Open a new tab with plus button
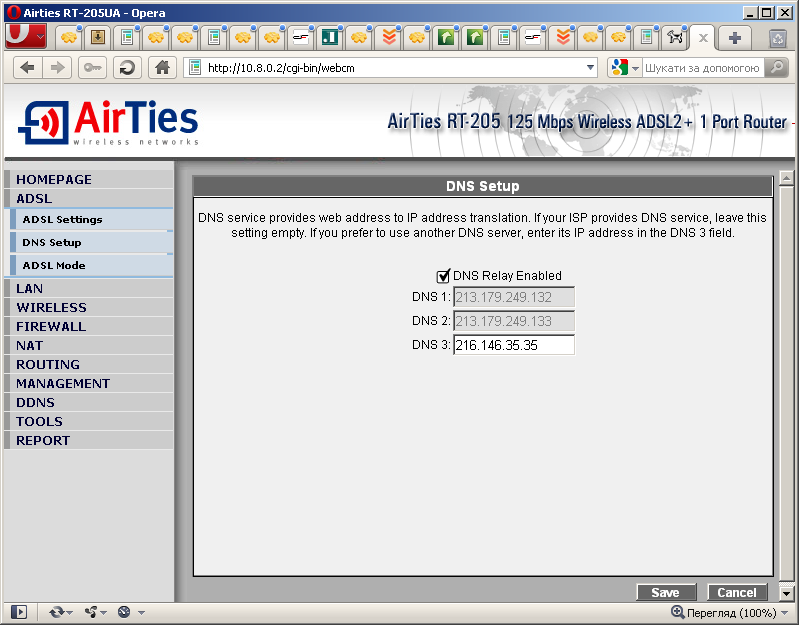The height and width of the screenshot is (625, 799). coord(734,38)
